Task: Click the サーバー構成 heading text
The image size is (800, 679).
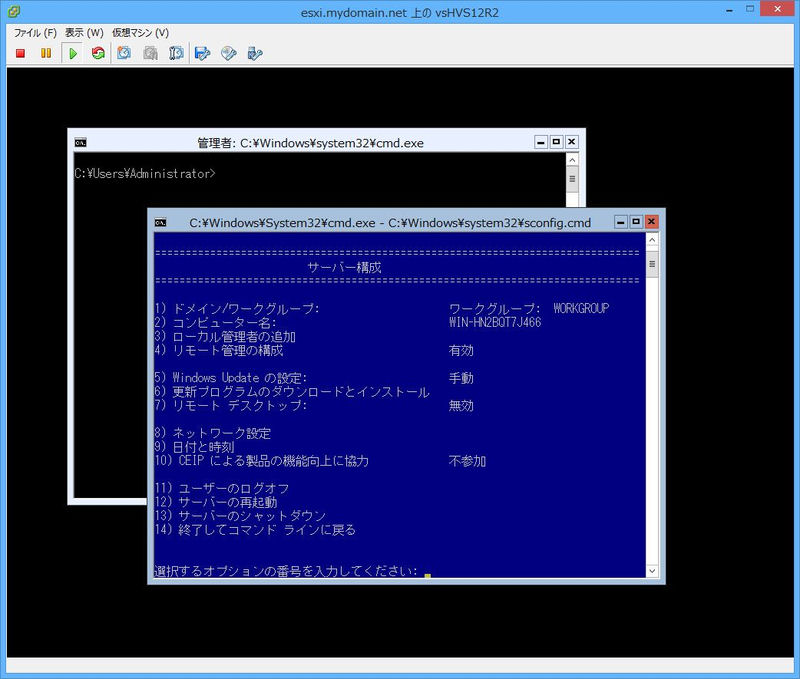Action: pyautogui.click(x=344, y=267)
